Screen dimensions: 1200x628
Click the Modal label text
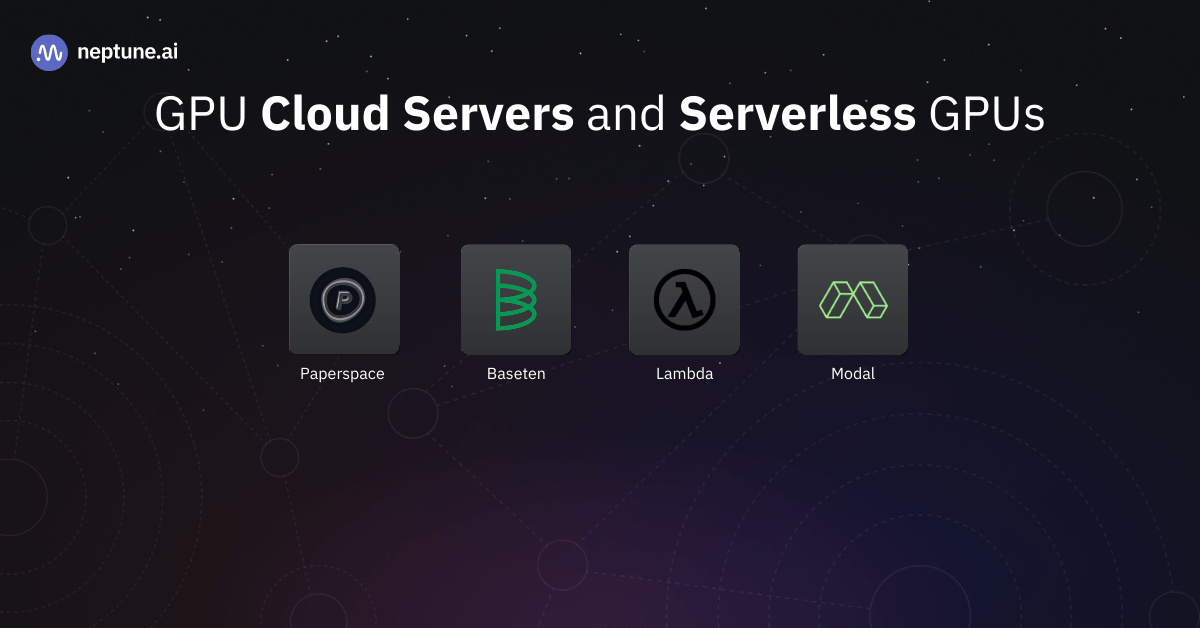pyautogui.click(x=852, y=373)
